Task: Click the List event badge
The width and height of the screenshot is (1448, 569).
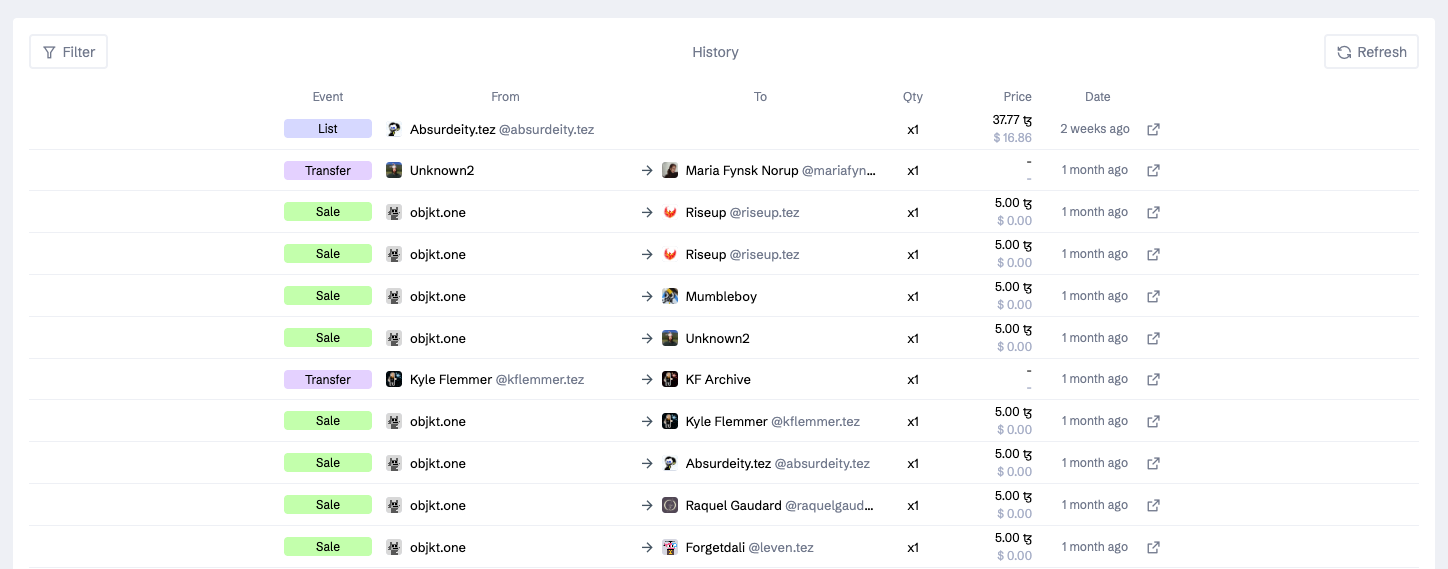Action: pyautogui.click(x=328, y=129)
